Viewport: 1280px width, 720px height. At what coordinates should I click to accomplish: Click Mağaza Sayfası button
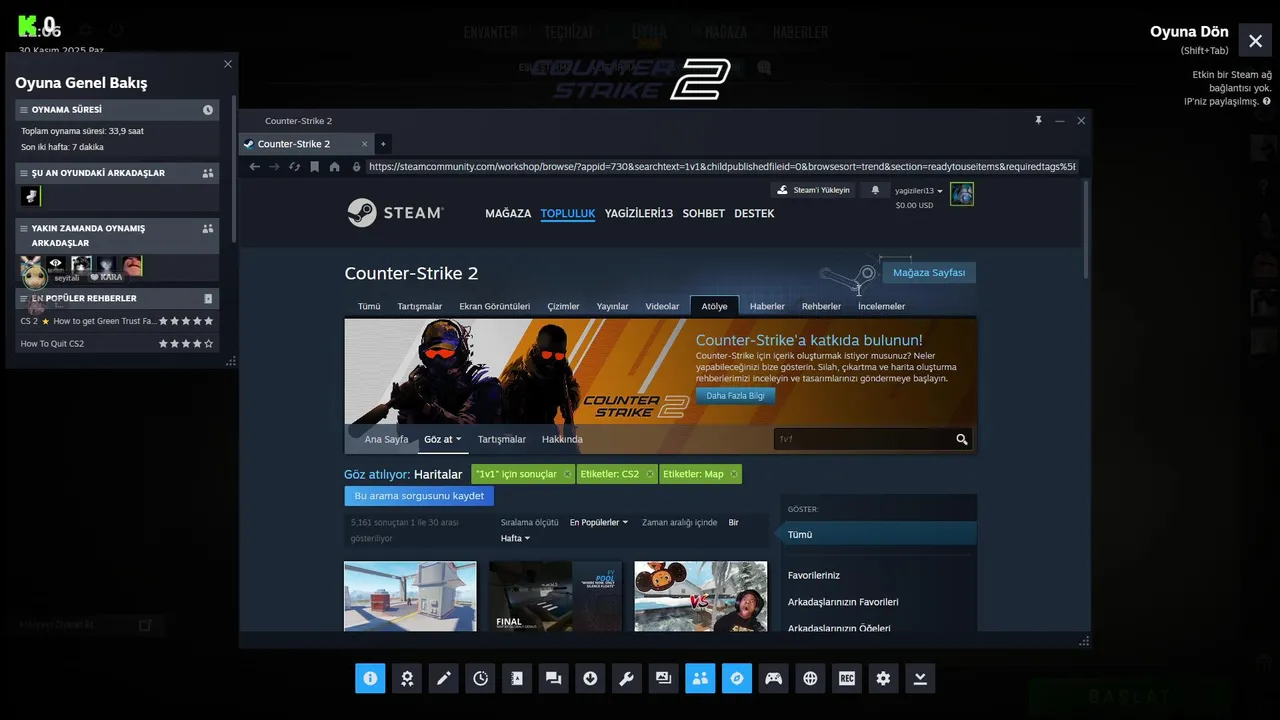pos(929,273)
